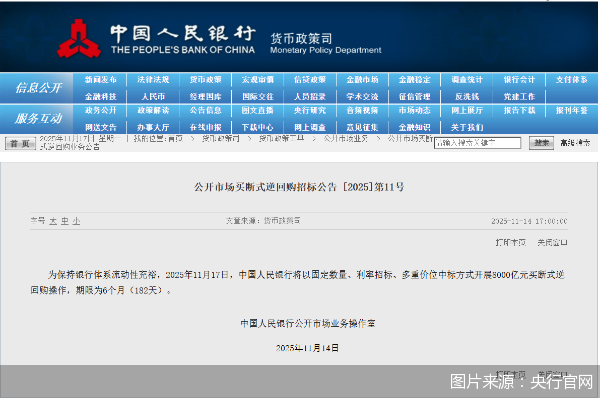This screenshot has width=600, height=398.
Task: Open 政务公开 under 服务互动
Action: click(101, 110)
